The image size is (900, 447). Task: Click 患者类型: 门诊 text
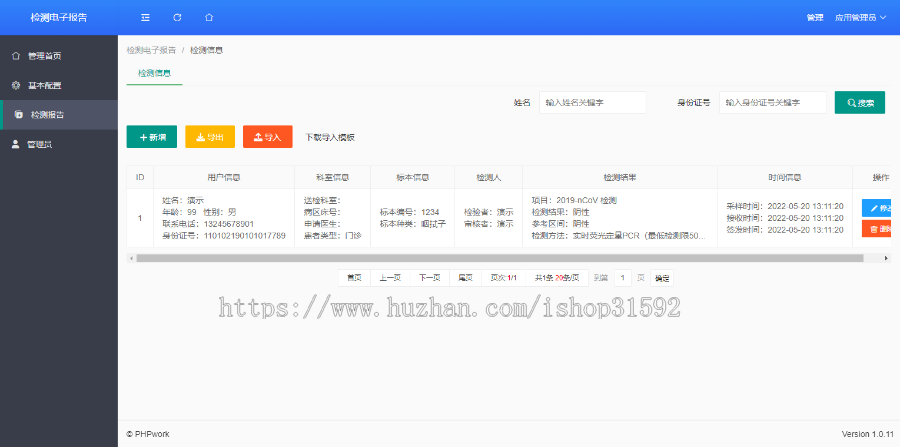[x=333, y=236]
